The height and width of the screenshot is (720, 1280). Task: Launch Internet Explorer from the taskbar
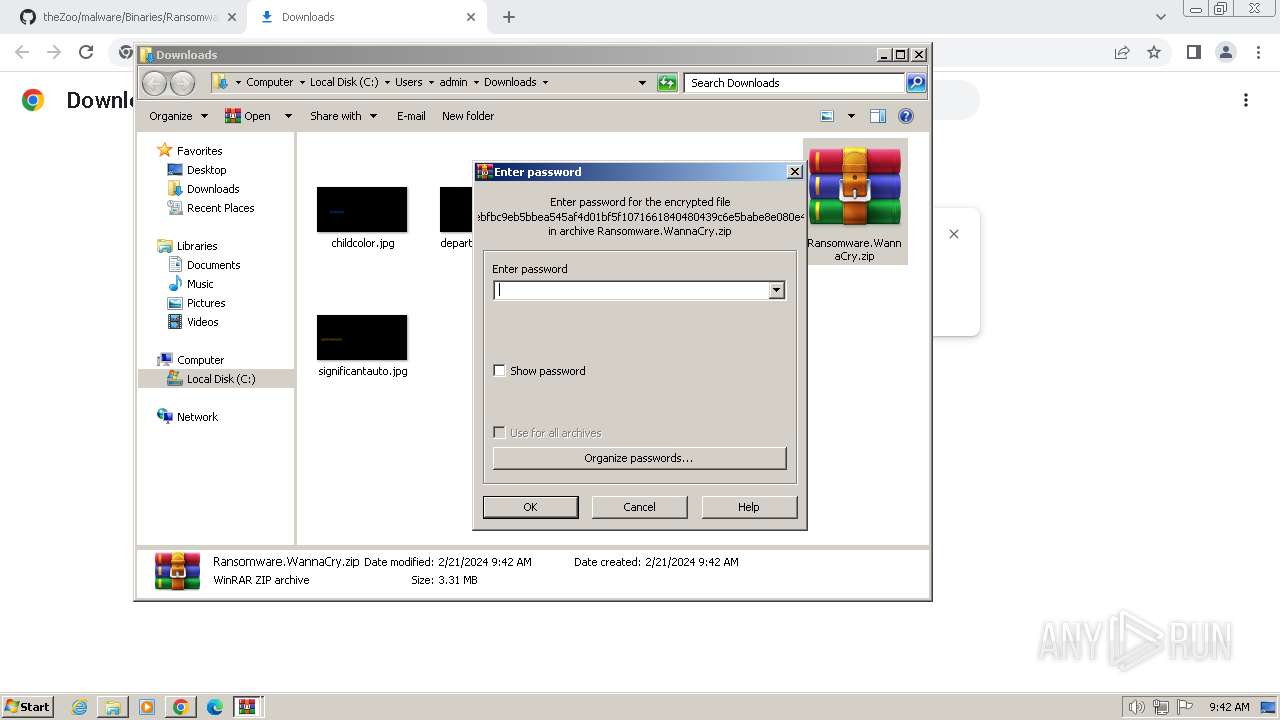(x=80, y=707)
